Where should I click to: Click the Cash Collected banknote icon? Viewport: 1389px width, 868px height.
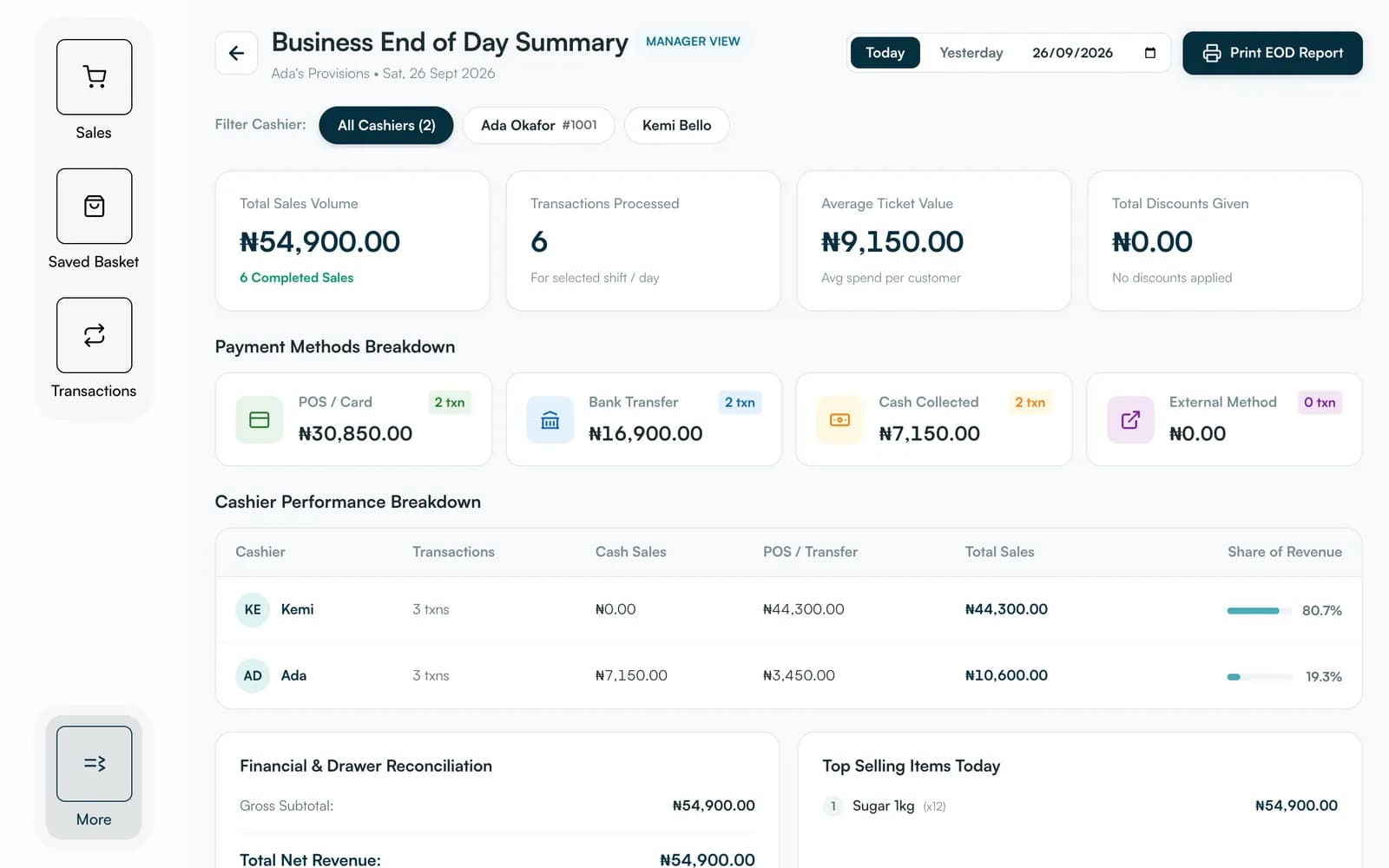coord(840,419)
